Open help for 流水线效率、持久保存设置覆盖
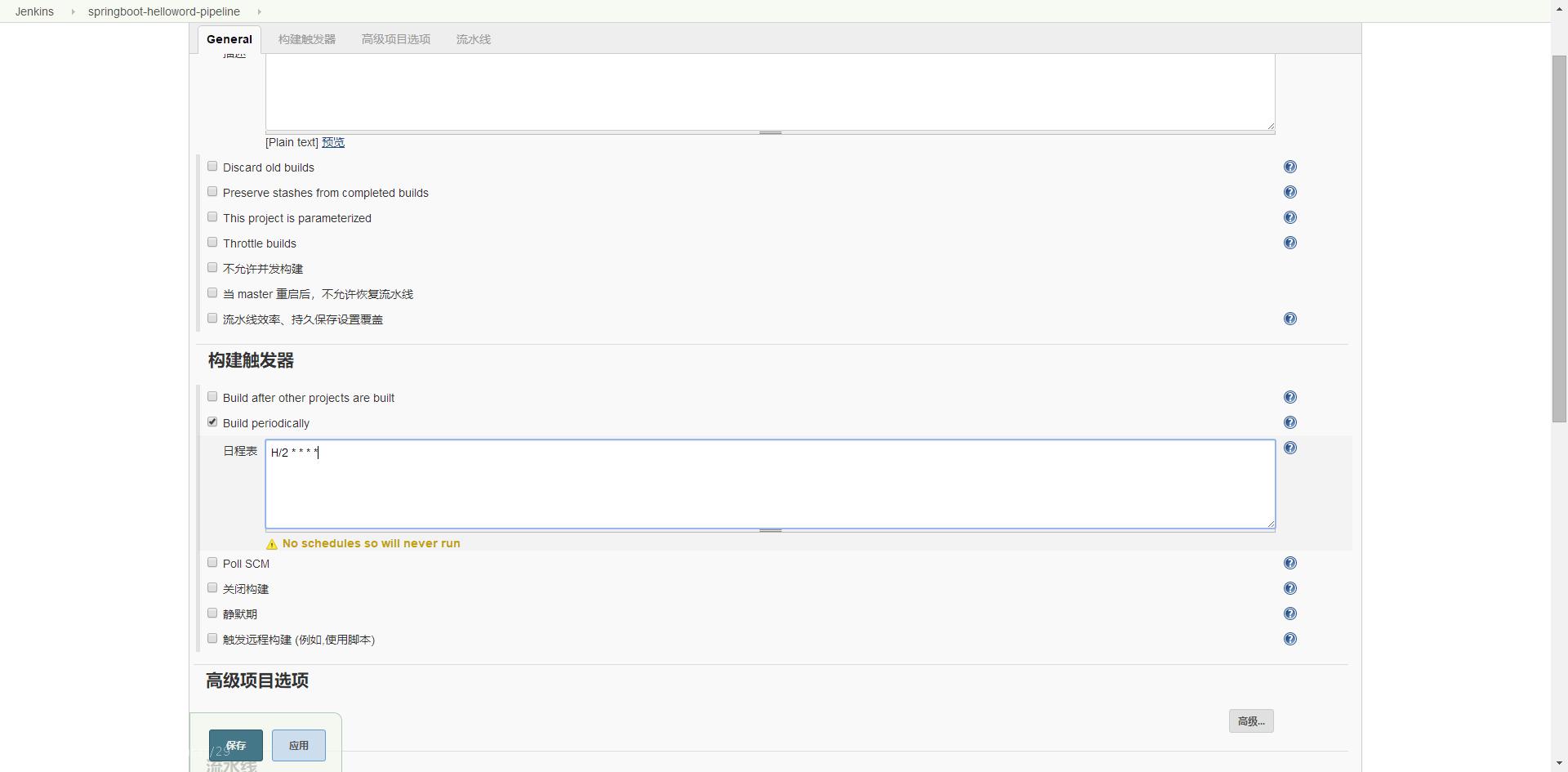The width and height of the screenshot is (1568, 772). point(1290,319)
